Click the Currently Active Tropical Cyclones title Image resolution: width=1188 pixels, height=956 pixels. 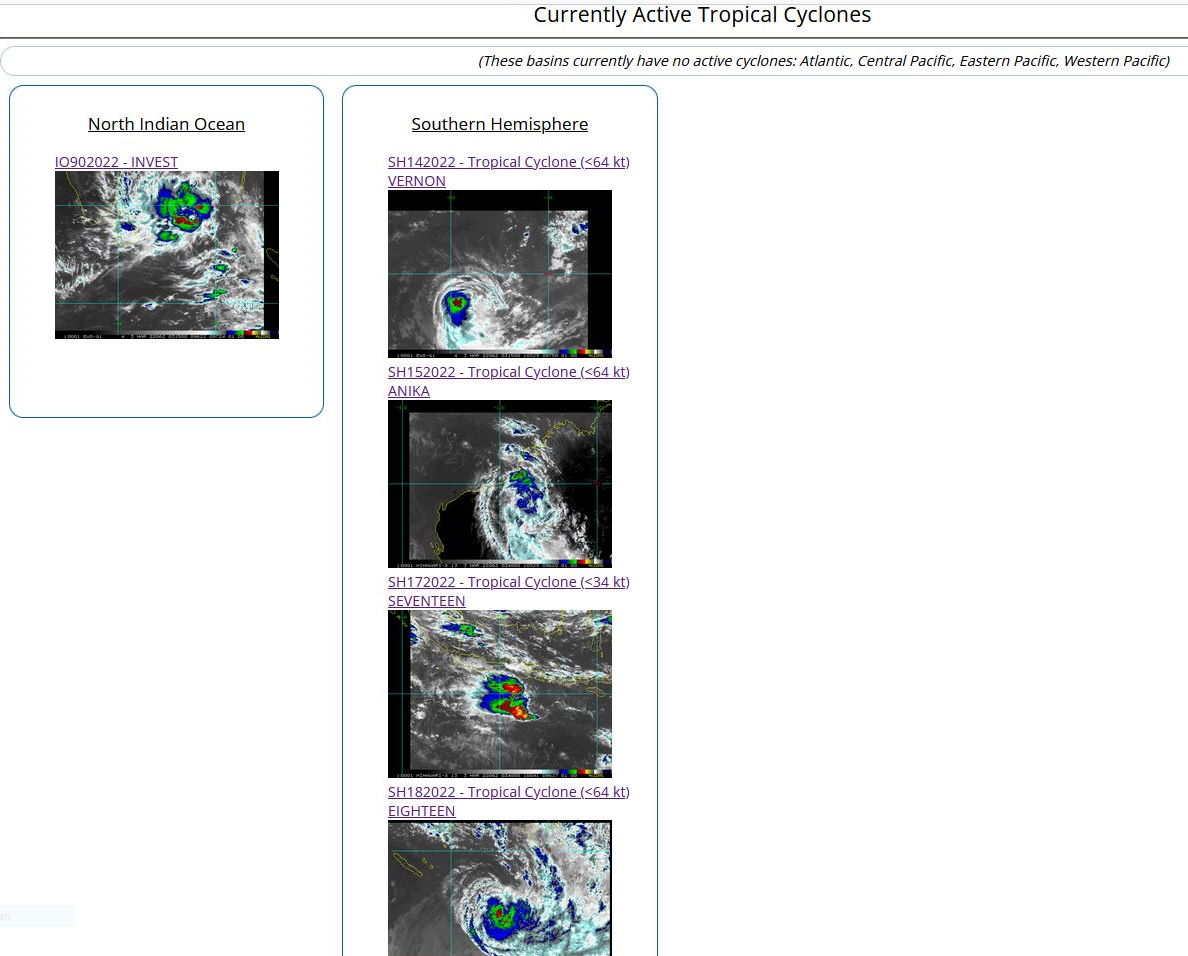click(x=702, y=15)
